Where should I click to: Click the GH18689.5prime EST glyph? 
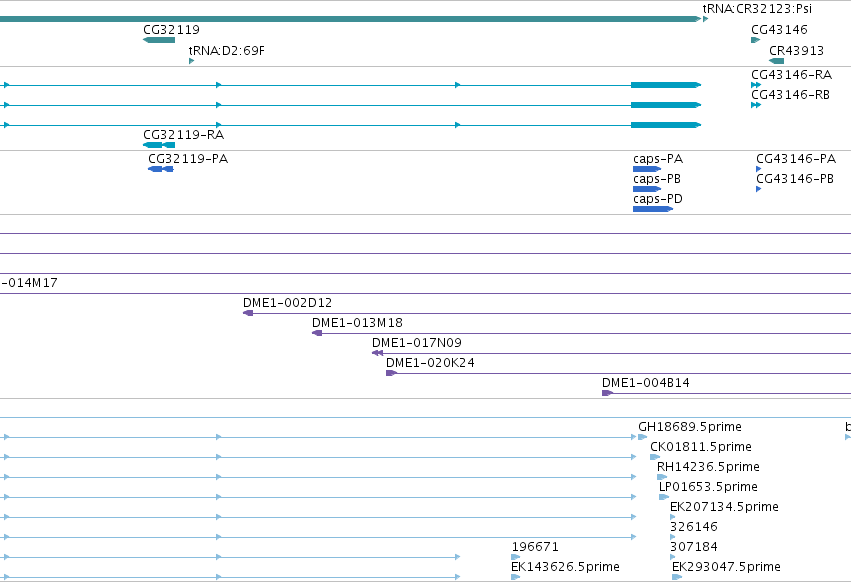click(x=643, y=437)
